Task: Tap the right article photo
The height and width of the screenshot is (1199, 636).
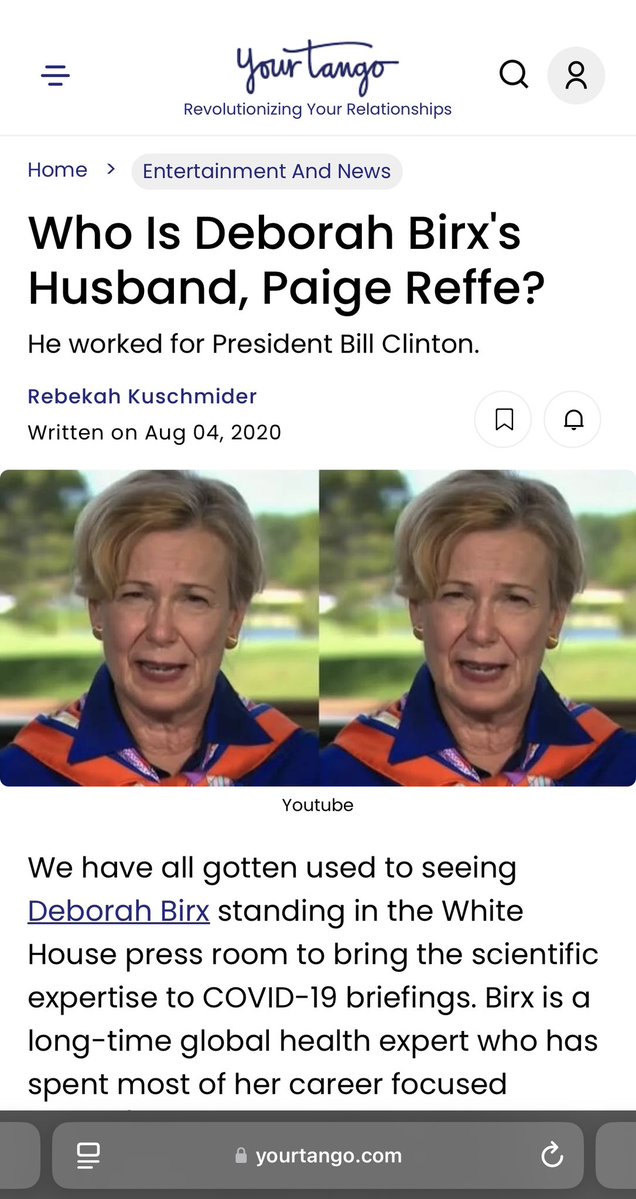Action: coord(478,628)
